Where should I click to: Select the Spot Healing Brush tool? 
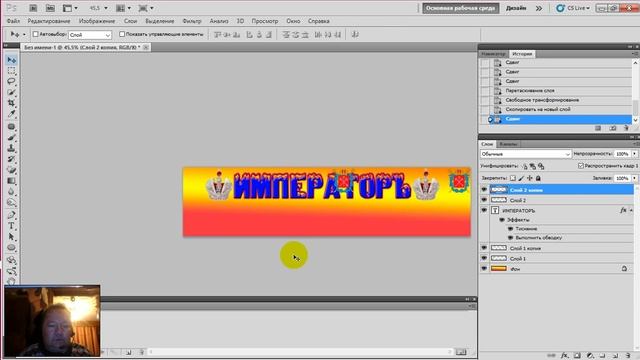tap(11, 127)
